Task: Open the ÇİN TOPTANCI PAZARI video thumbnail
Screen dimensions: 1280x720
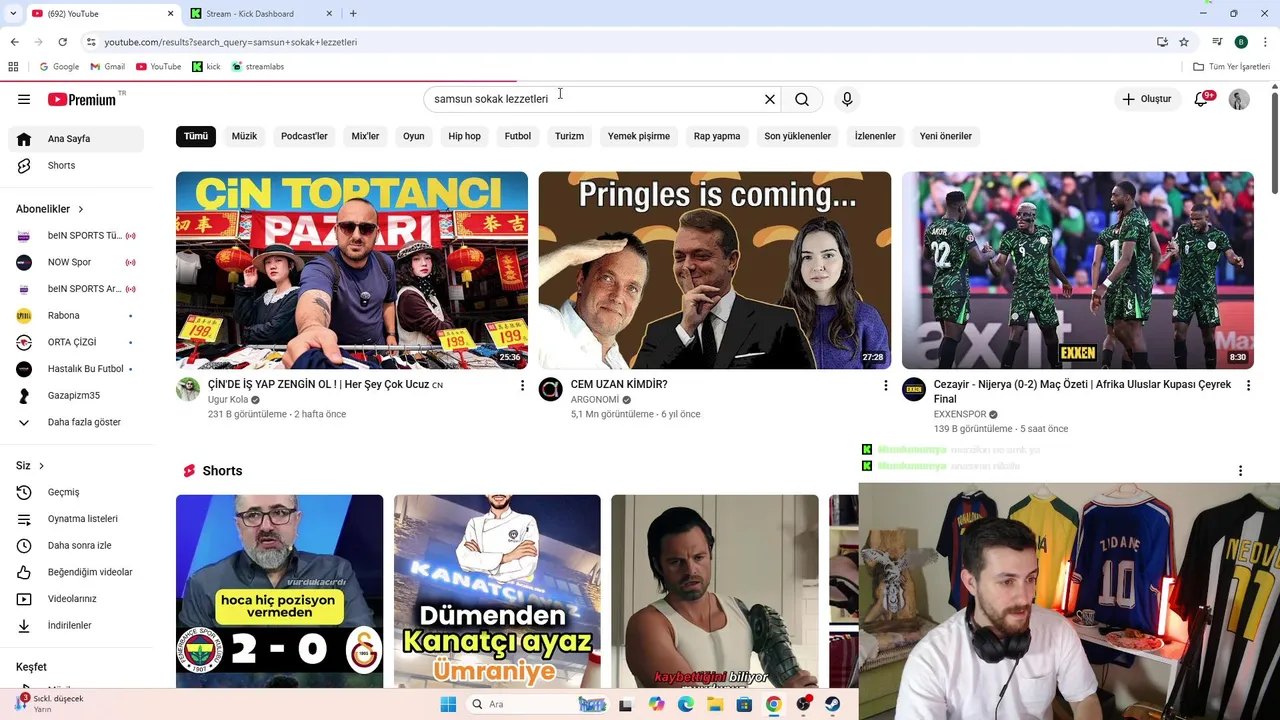Action: [x=352, y=270]
